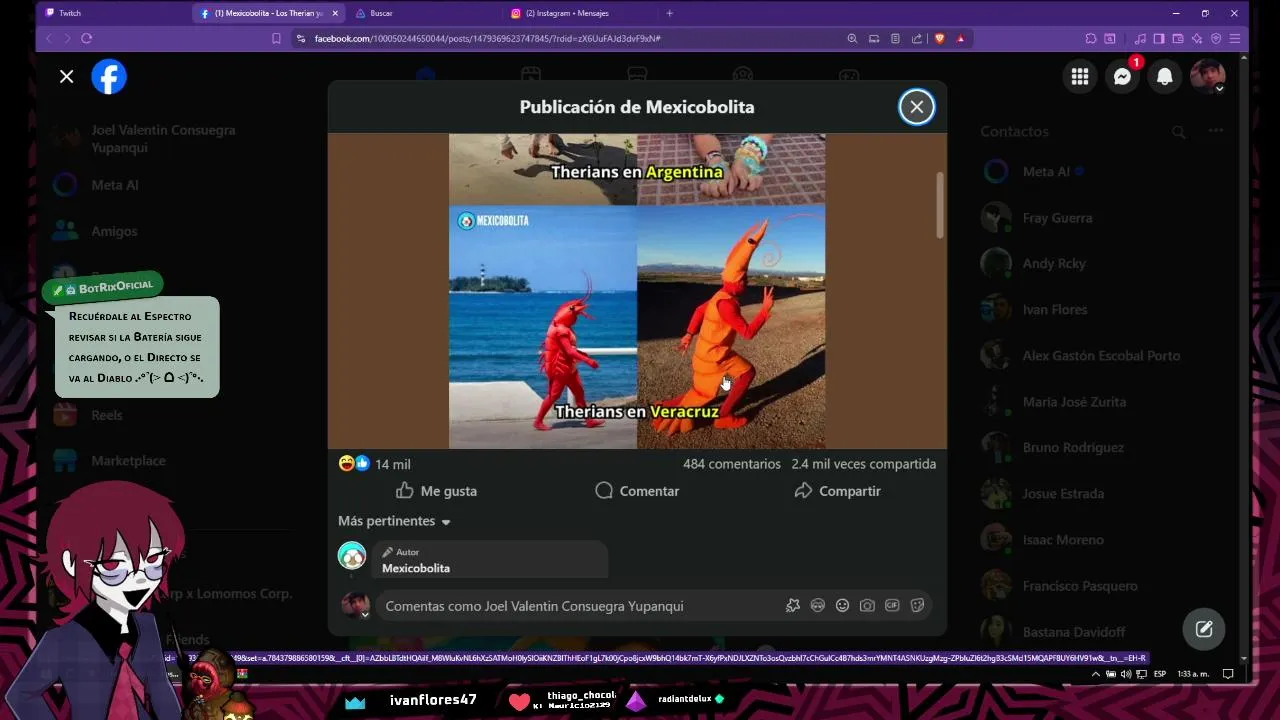The width and height of the screenshot is (1280, 720).
Task: Open the Facebook apps menu grid
Action: [x=1080, y=77]
